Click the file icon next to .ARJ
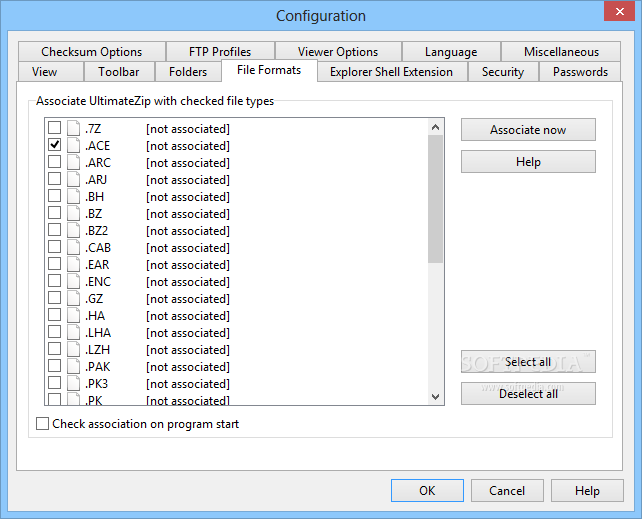This screenshot has height=519, width=642. [x=73, y=179]
